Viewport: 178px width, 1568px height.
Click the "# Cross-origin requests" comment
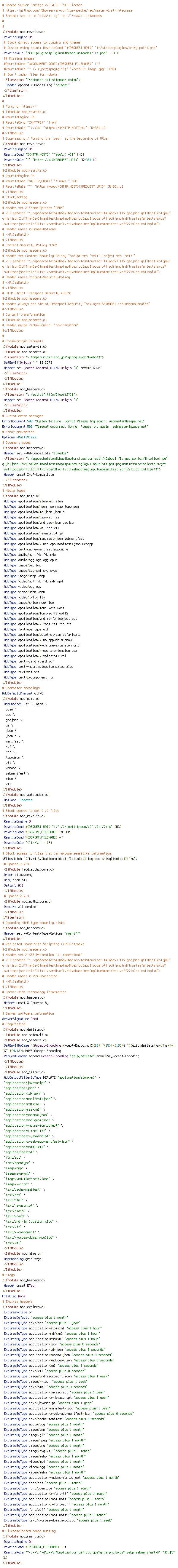click(x=23, y=341)
